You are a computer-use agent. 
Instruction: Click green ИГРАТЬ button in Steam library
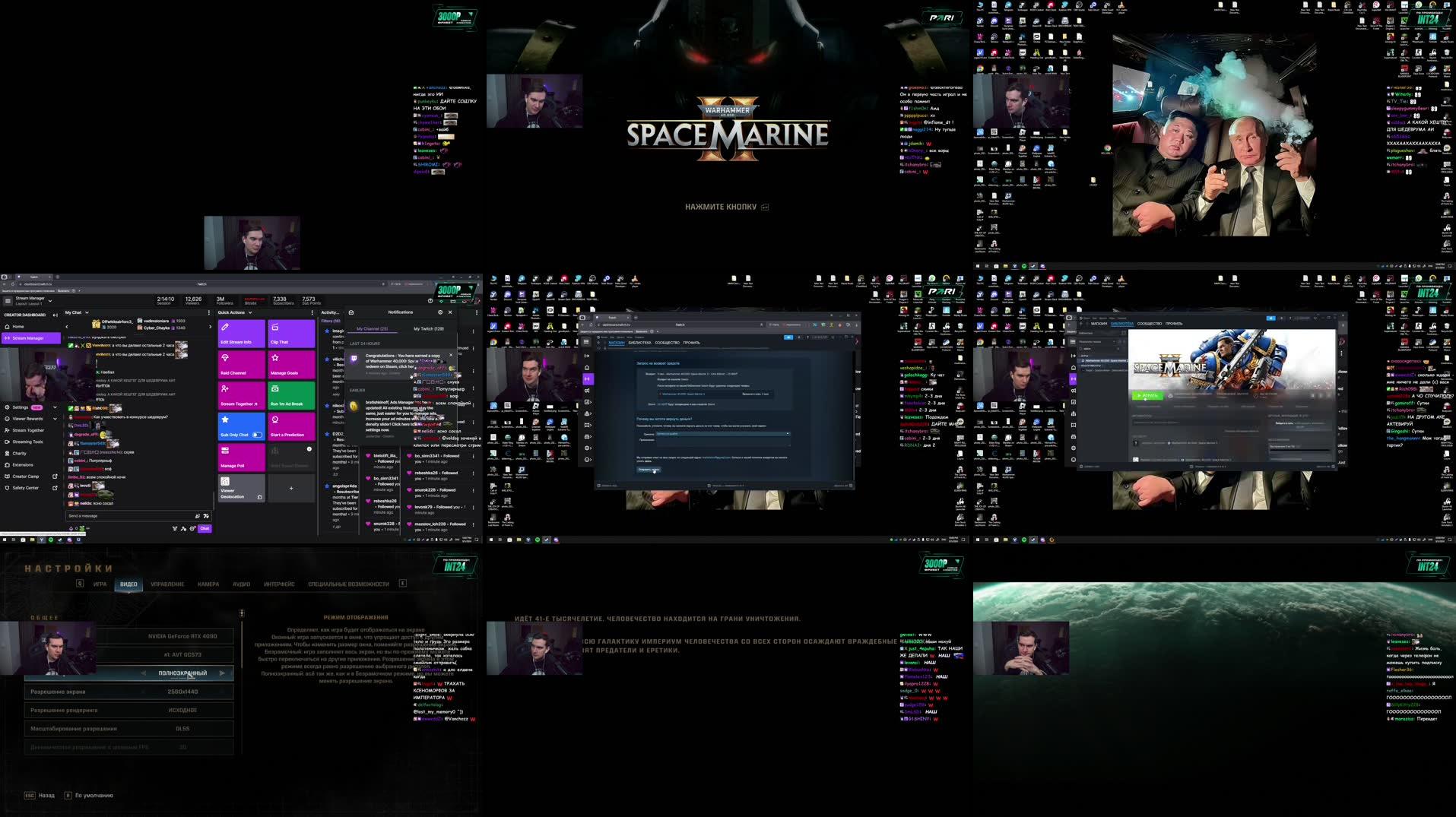[x=1147, y=395]
